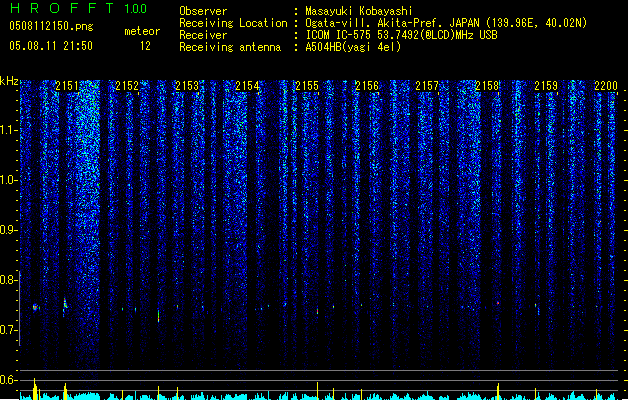Click the date stamp 05.08.11 21:50
The height and width of the screenshot is (400, 629).
pos(51,46)
